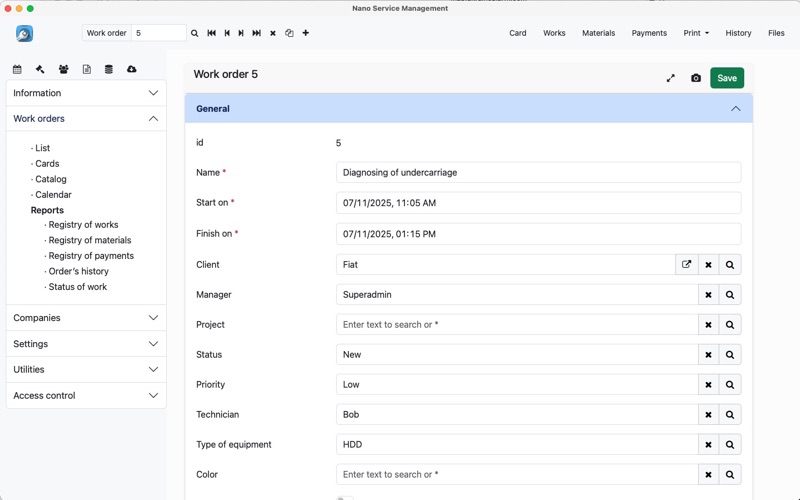Viewport: 800px width, 500px height.
Task: Clear the Technician field
Action: (708, 415)
